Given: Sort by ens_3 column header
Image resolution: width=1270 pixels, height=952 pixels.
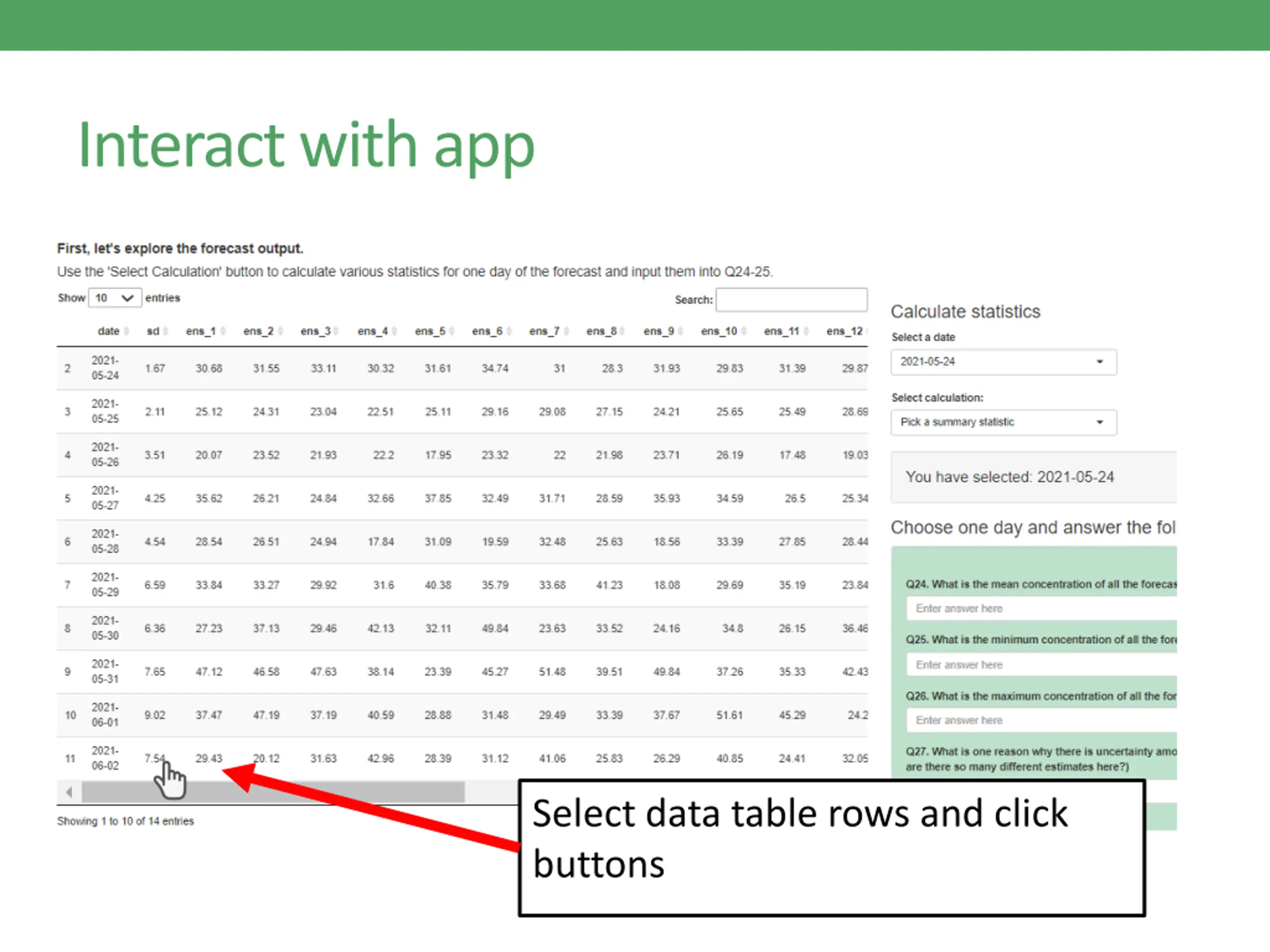Looking at the screenshot, I should 319,331.
